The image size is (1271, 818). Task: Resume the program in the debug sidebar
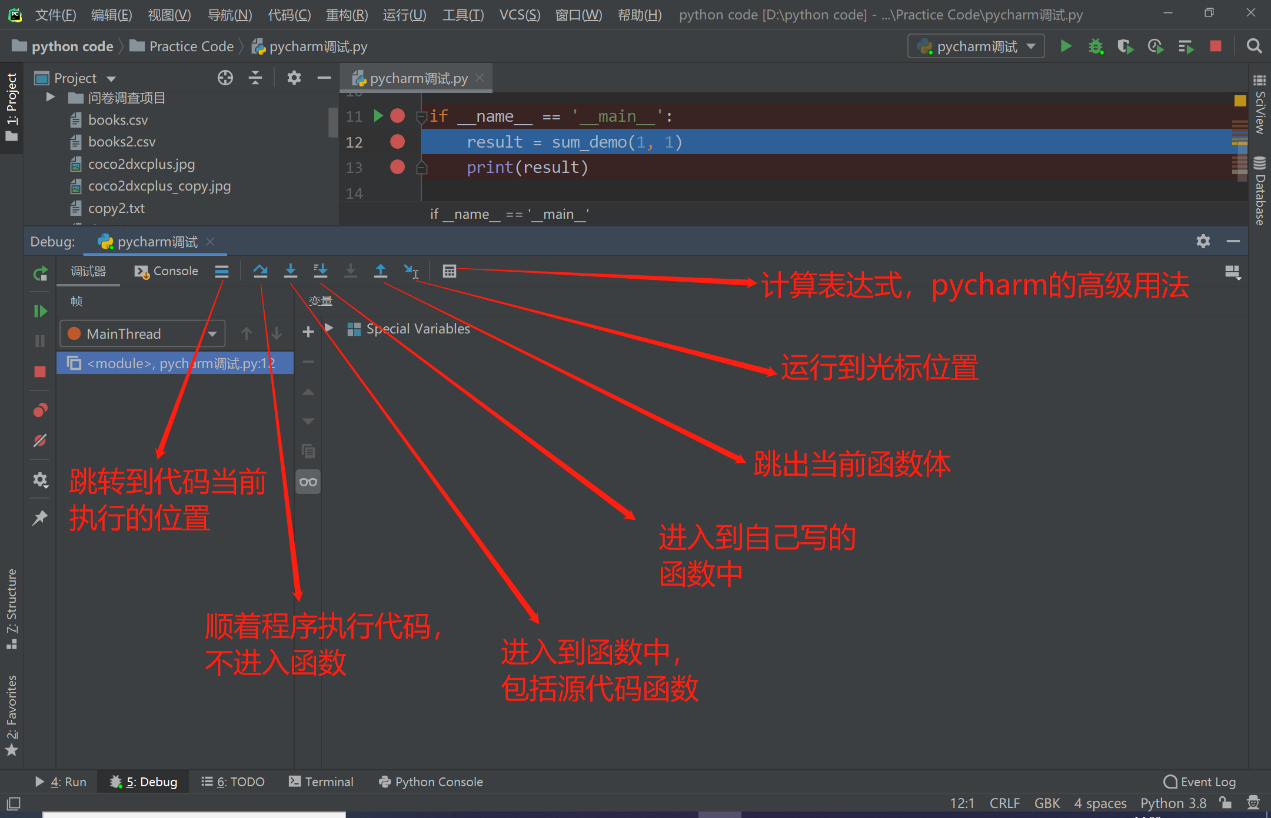coord(40,312)
